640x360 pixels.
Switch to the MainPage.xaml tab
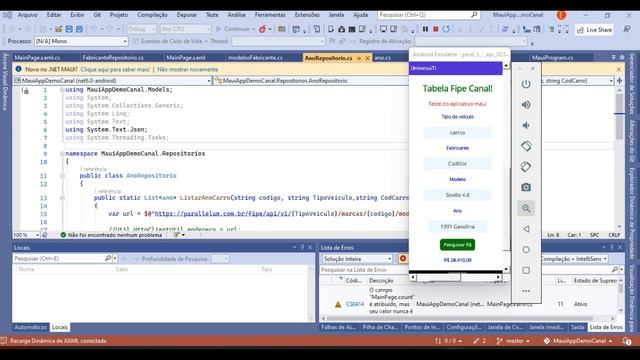186,58
